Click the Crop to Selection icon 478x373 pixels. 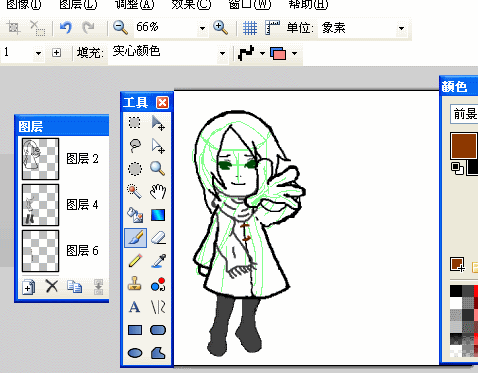14,28
